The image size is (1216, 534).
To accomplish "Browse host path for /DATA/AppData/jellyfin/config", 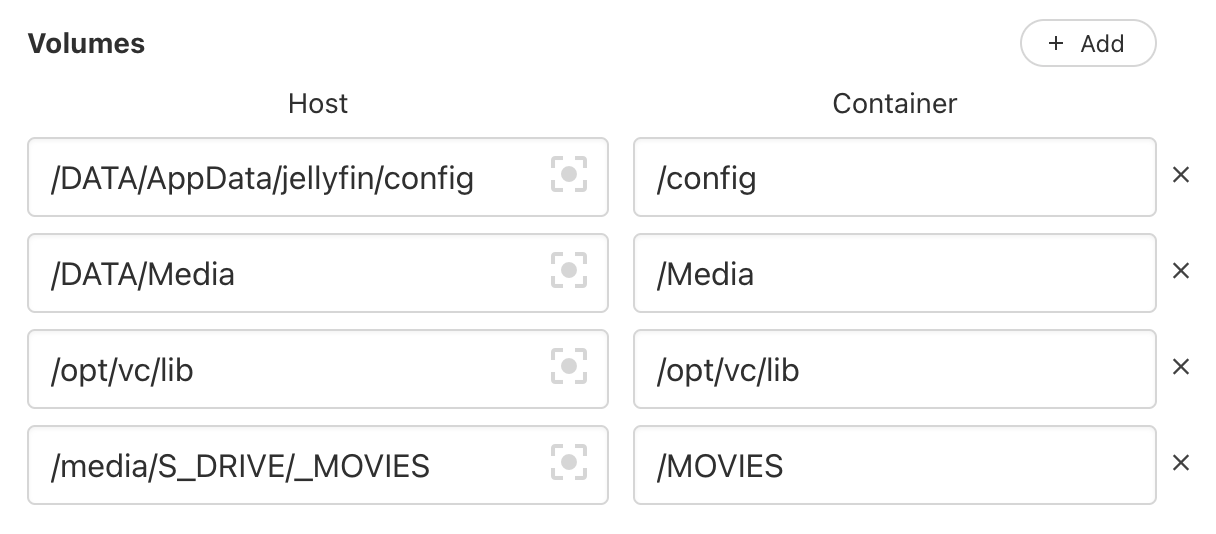I will 568,175.
